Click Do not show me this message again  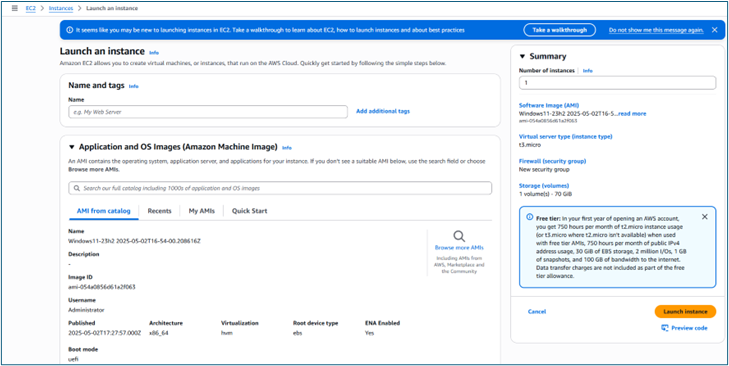click(656, 30)
